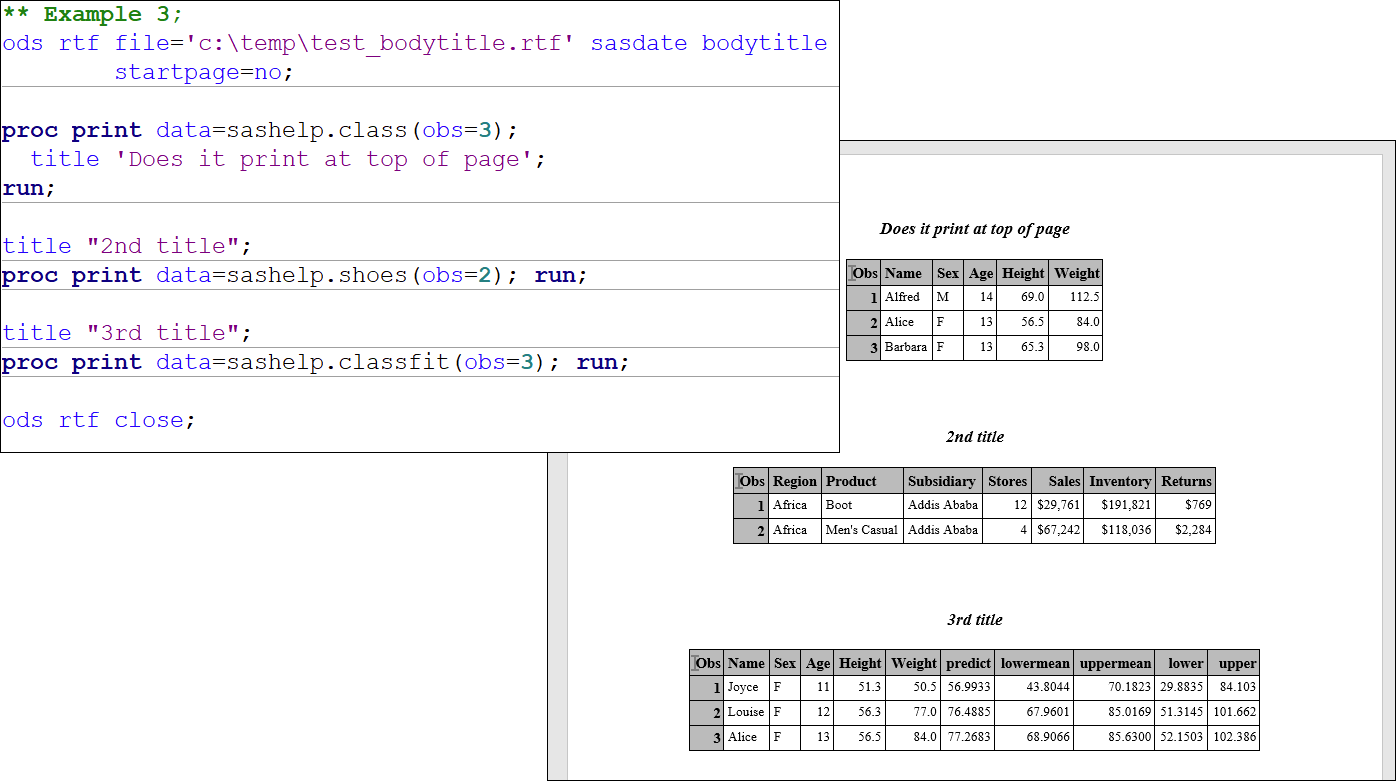This screenshot has width=1396, height=781.
Task: Click the 'bodytitle' option in the ods statement
Action: [764, 43]
